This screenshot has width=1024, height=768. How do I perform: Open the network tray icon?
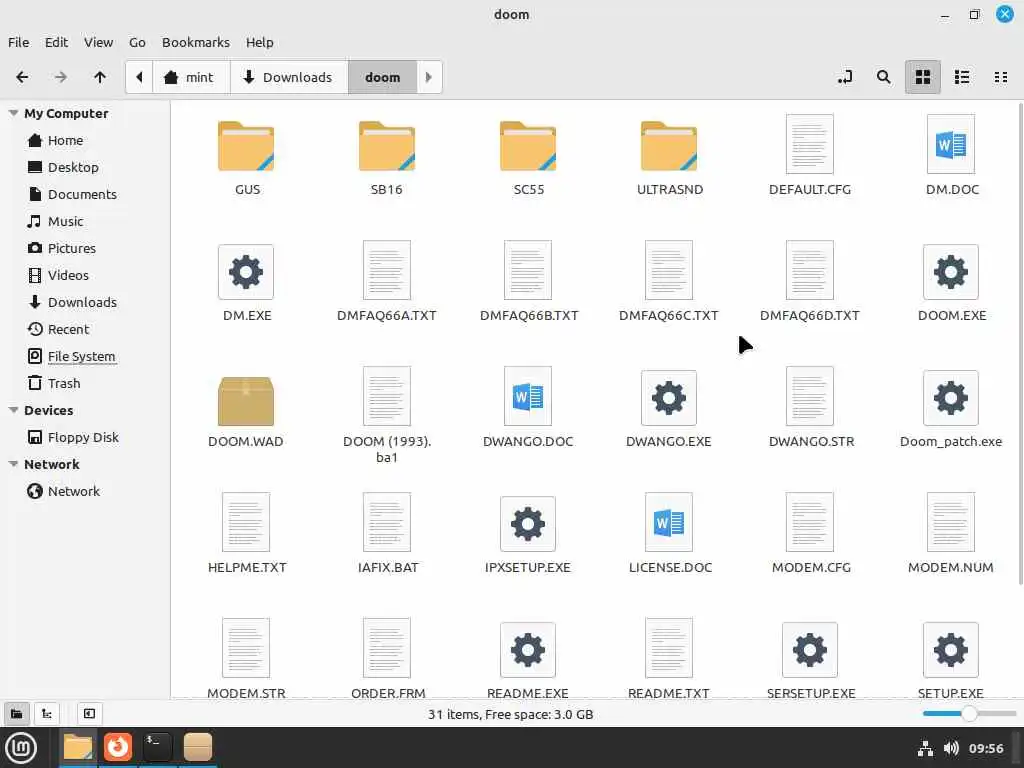click(925, 748)
